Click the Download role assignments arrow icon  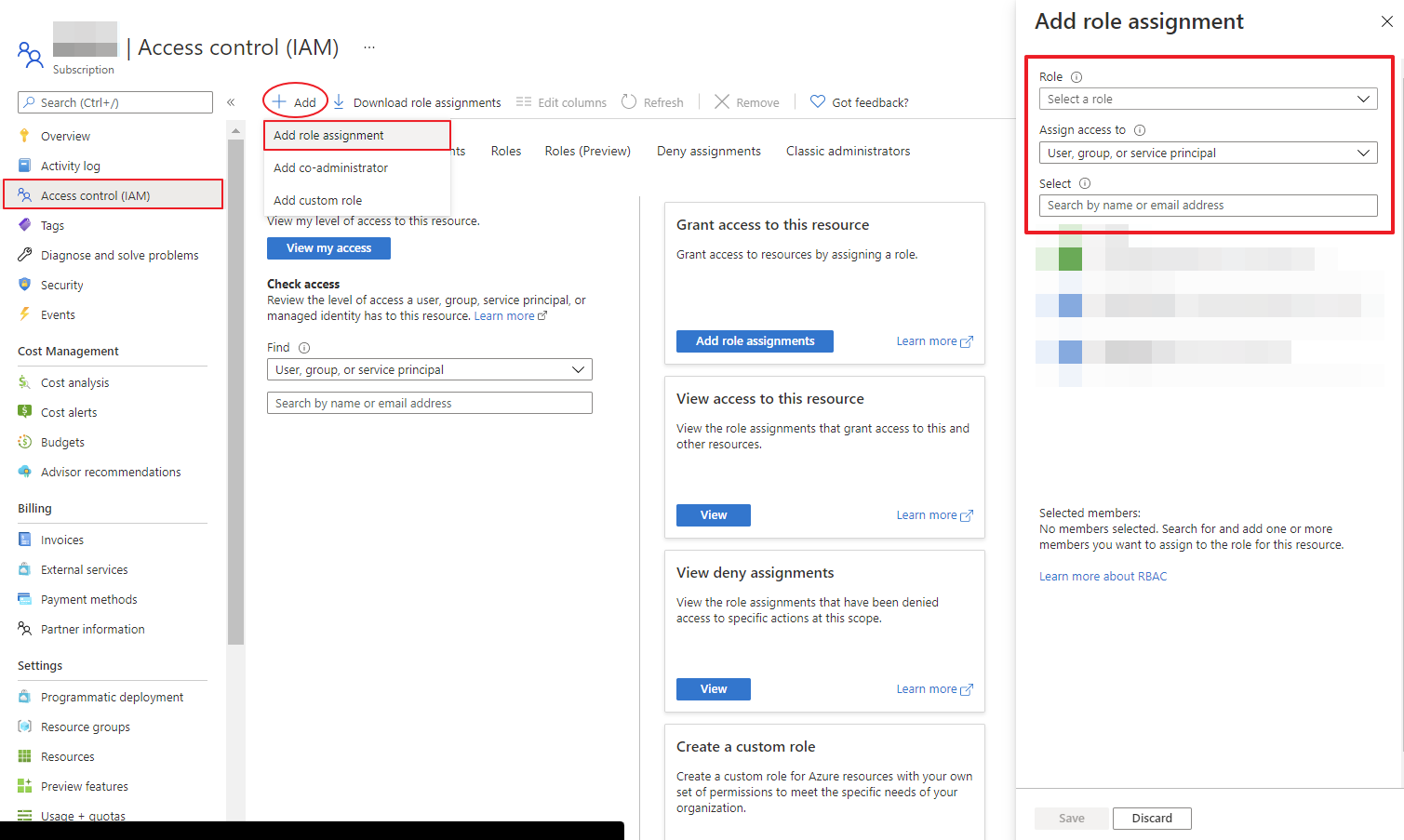pos(340,101)
